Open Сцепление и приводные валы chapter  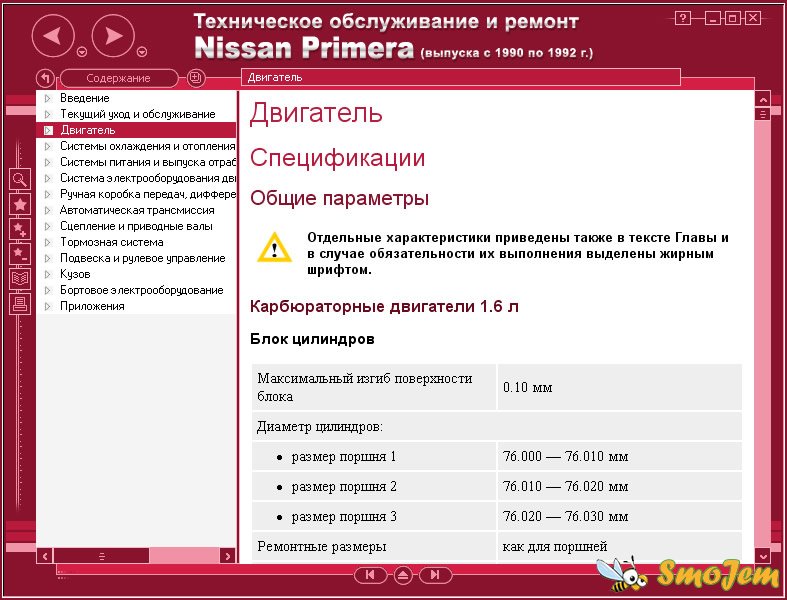pyautogui.click(x=136, y=226)
